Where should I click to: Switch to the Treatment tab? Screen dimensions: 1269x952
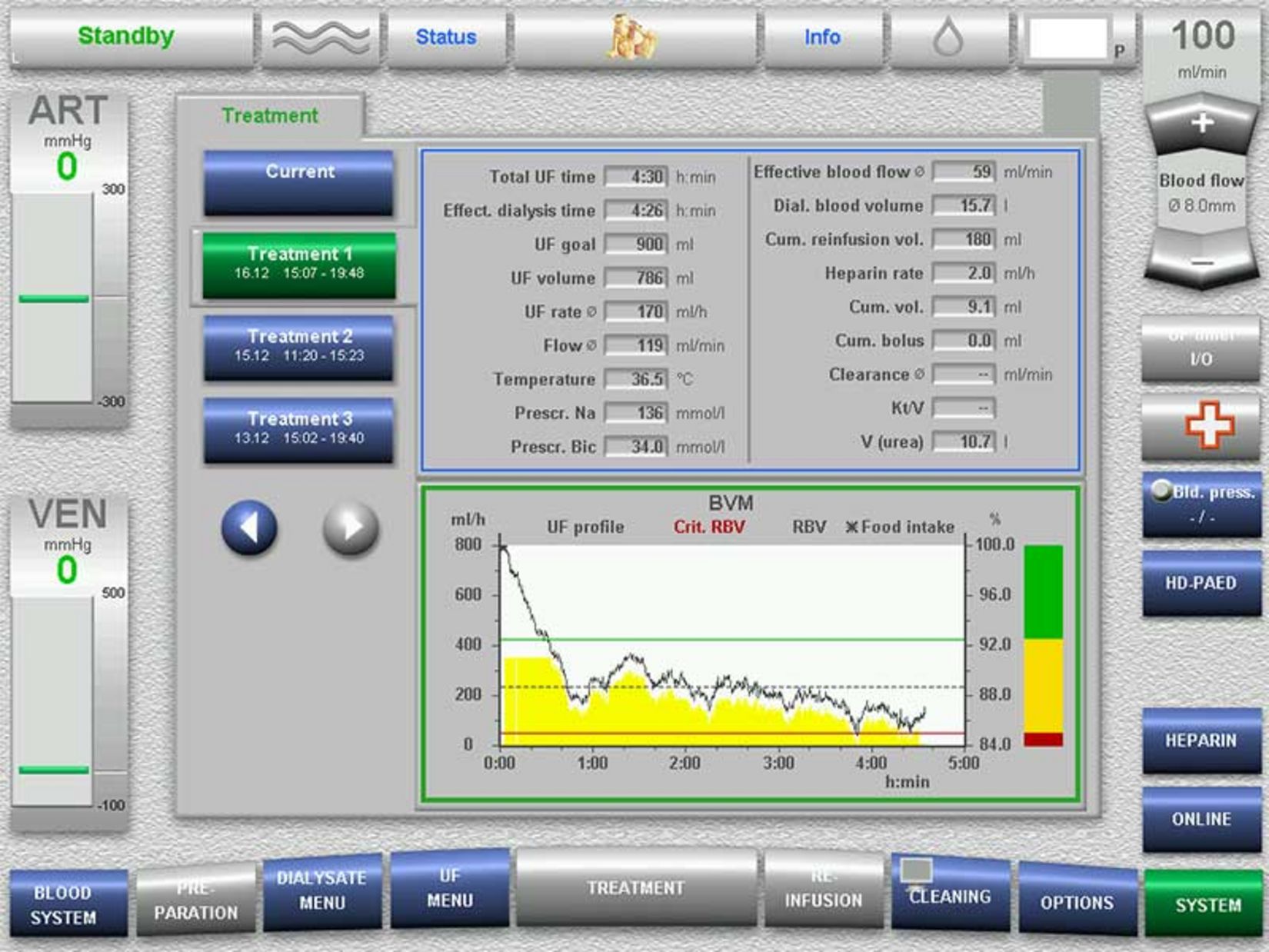pos(269,115)
